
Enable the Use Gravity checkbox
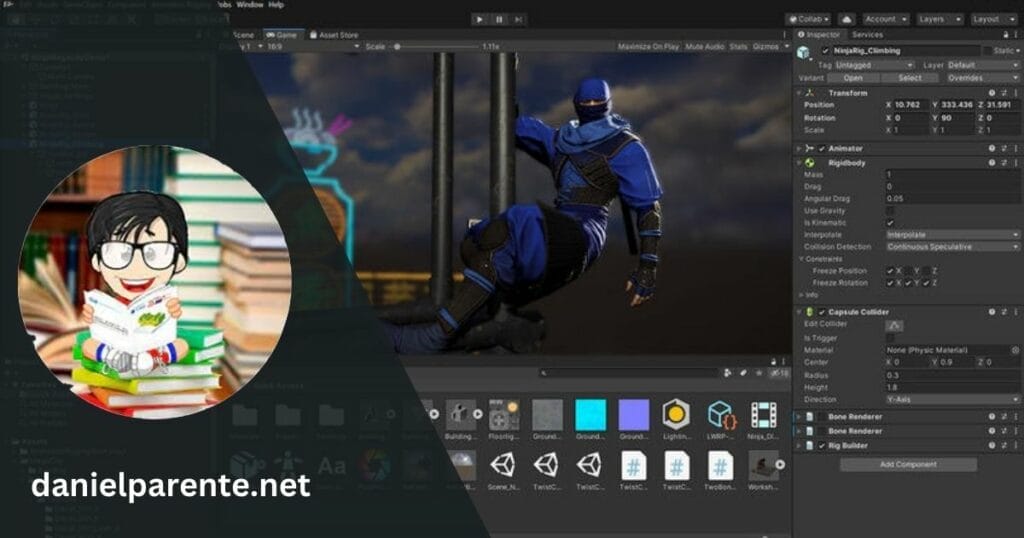click(890, 211)
